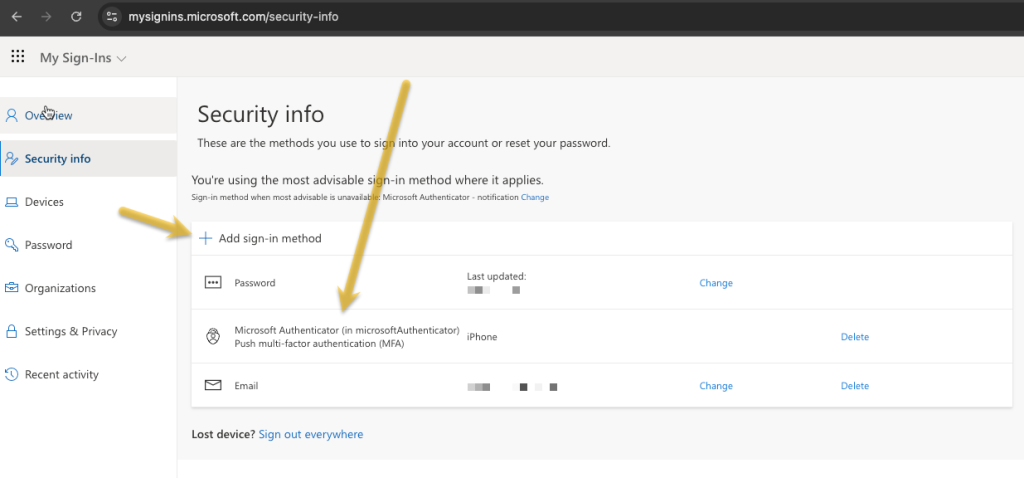1024x478 pixels.
Task: Open Organizations from the sidebar
Action: pos(60,288)
